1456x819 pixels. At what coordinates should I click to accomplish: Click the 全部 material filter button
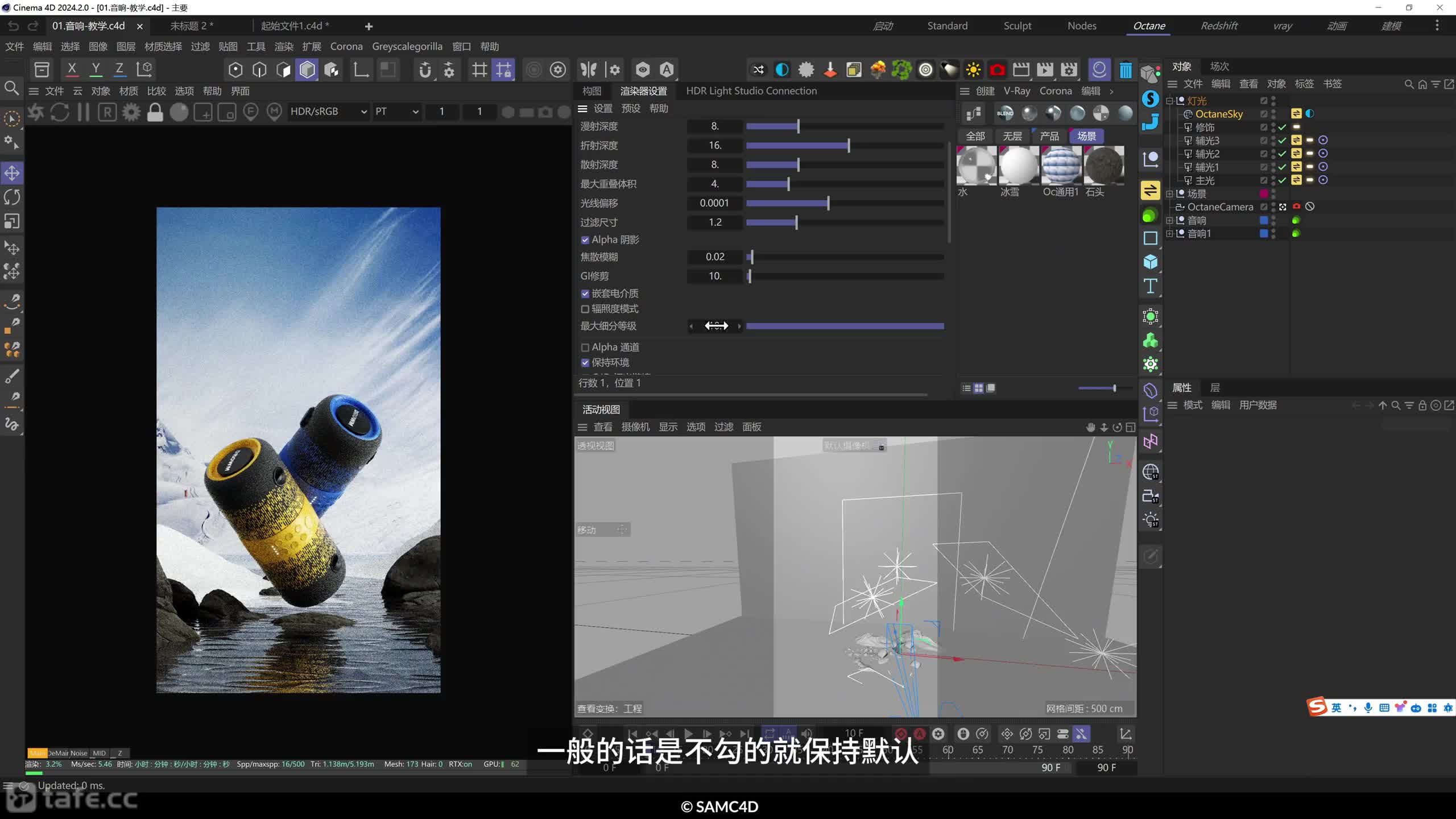click(x=975, y=136)
